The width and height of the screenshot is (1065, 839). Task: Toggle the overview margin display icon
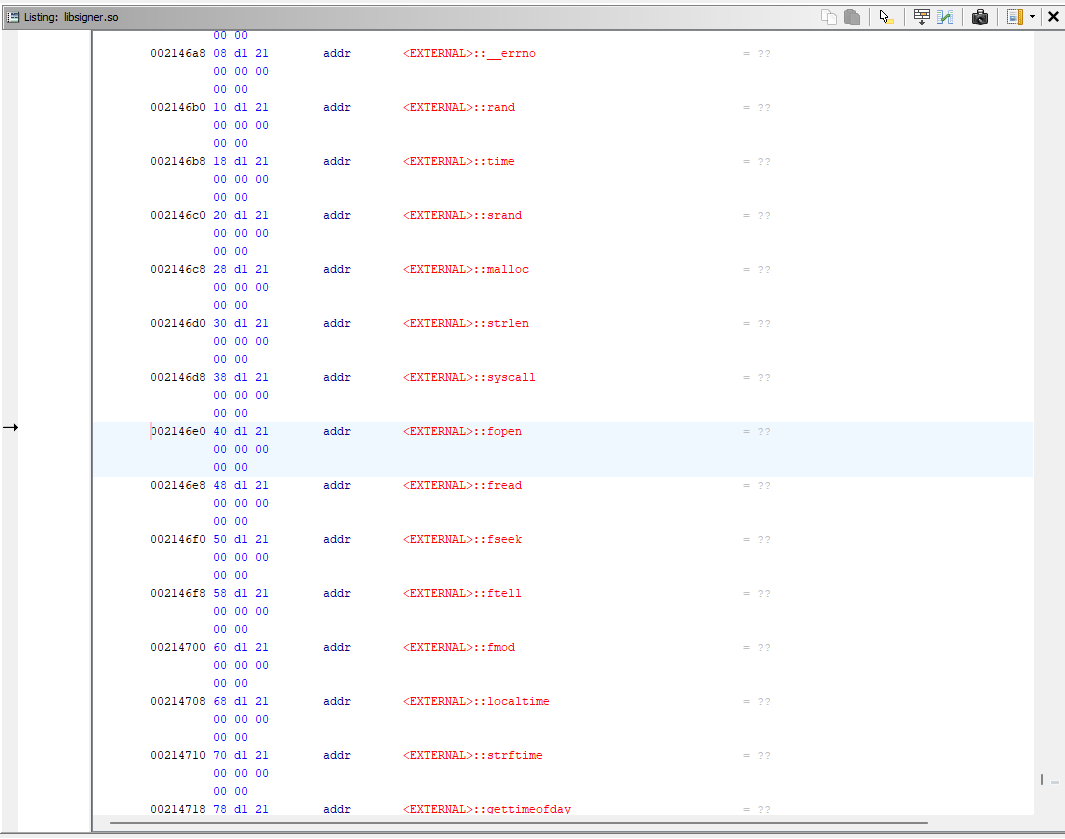coord(1015,17)
